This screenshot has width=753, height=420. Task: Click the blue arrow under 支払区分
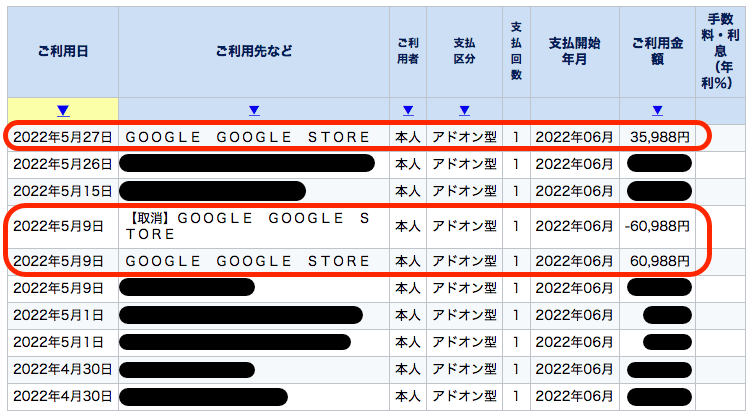tap(464, 110)
